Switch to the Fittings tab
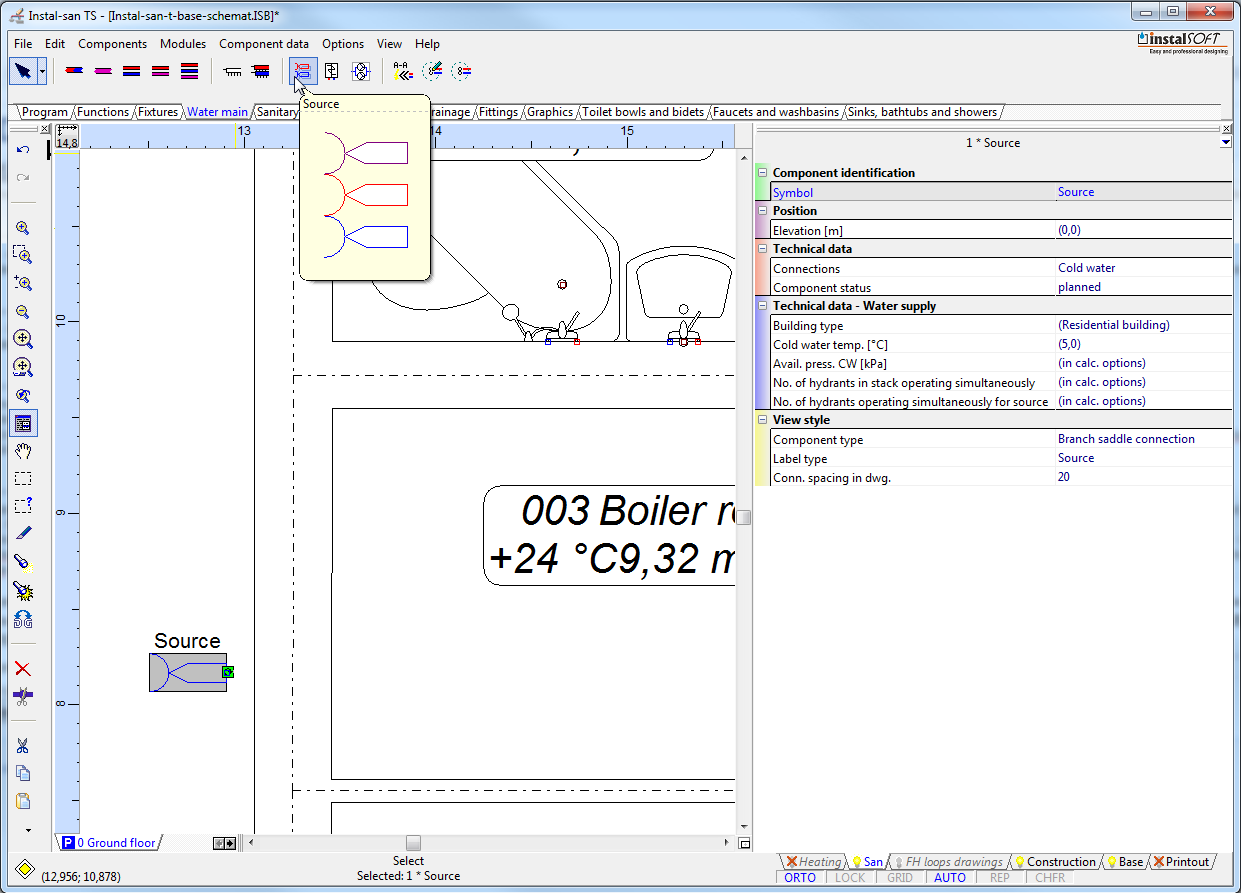The image size is (1241, 893). [x=498, y=112]
